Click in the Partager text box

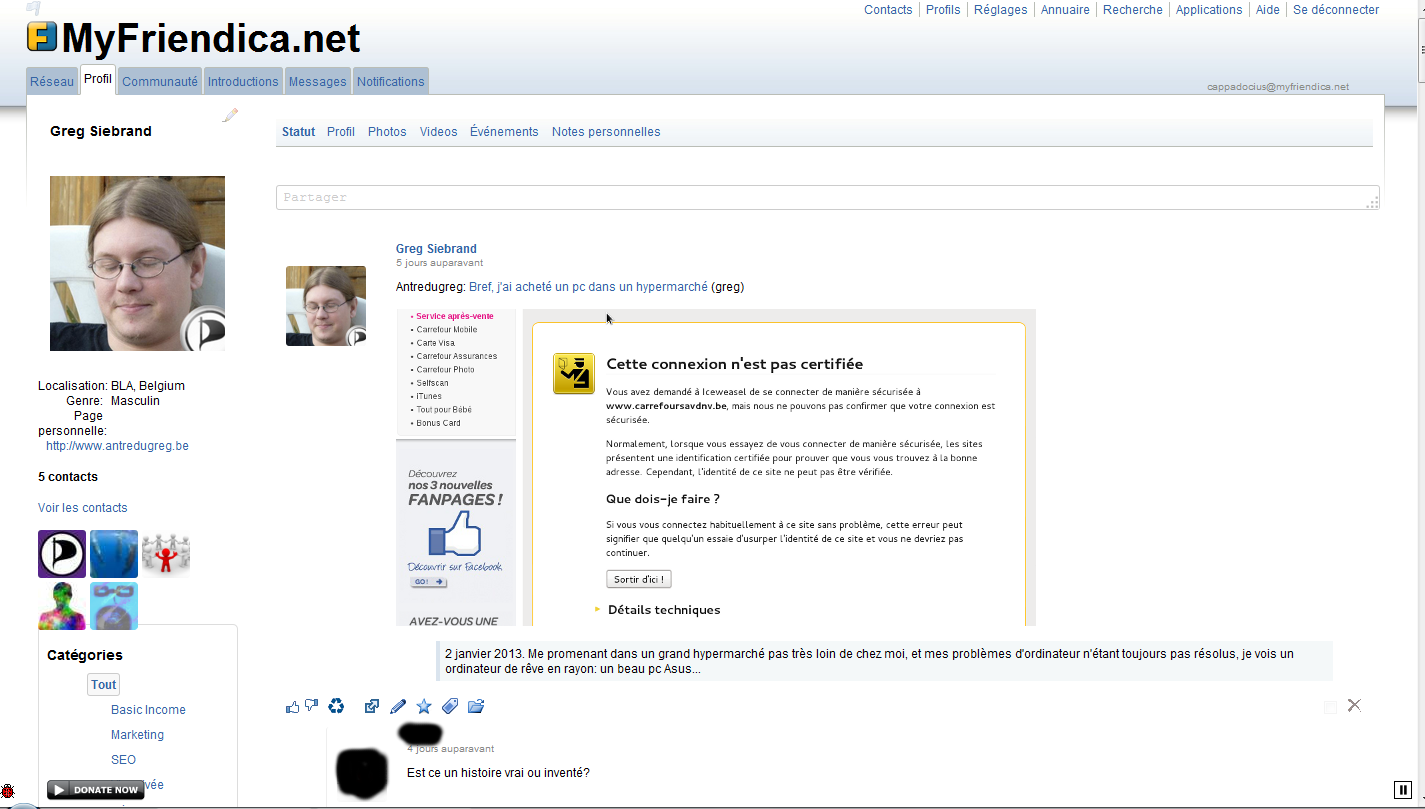point(827,197)
